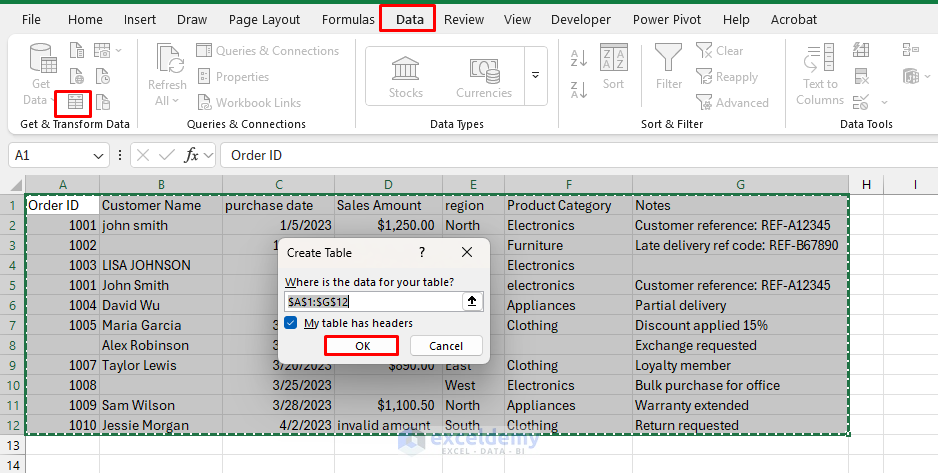Image resolution: width=938 pixels, height=473 pixels.
Task: Confirm Create Table with OK
Action: click(362, 346)
